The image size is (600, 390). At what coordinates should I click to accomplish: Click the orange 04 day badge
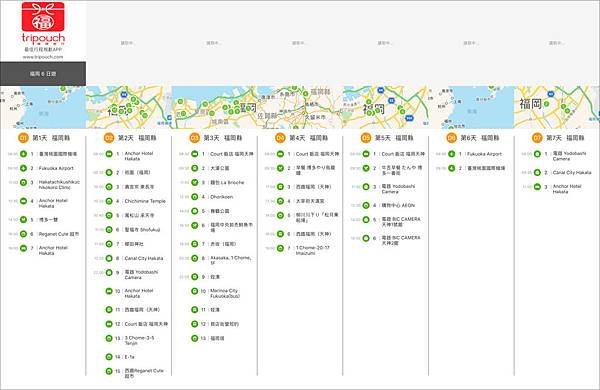tap(280, 138)
